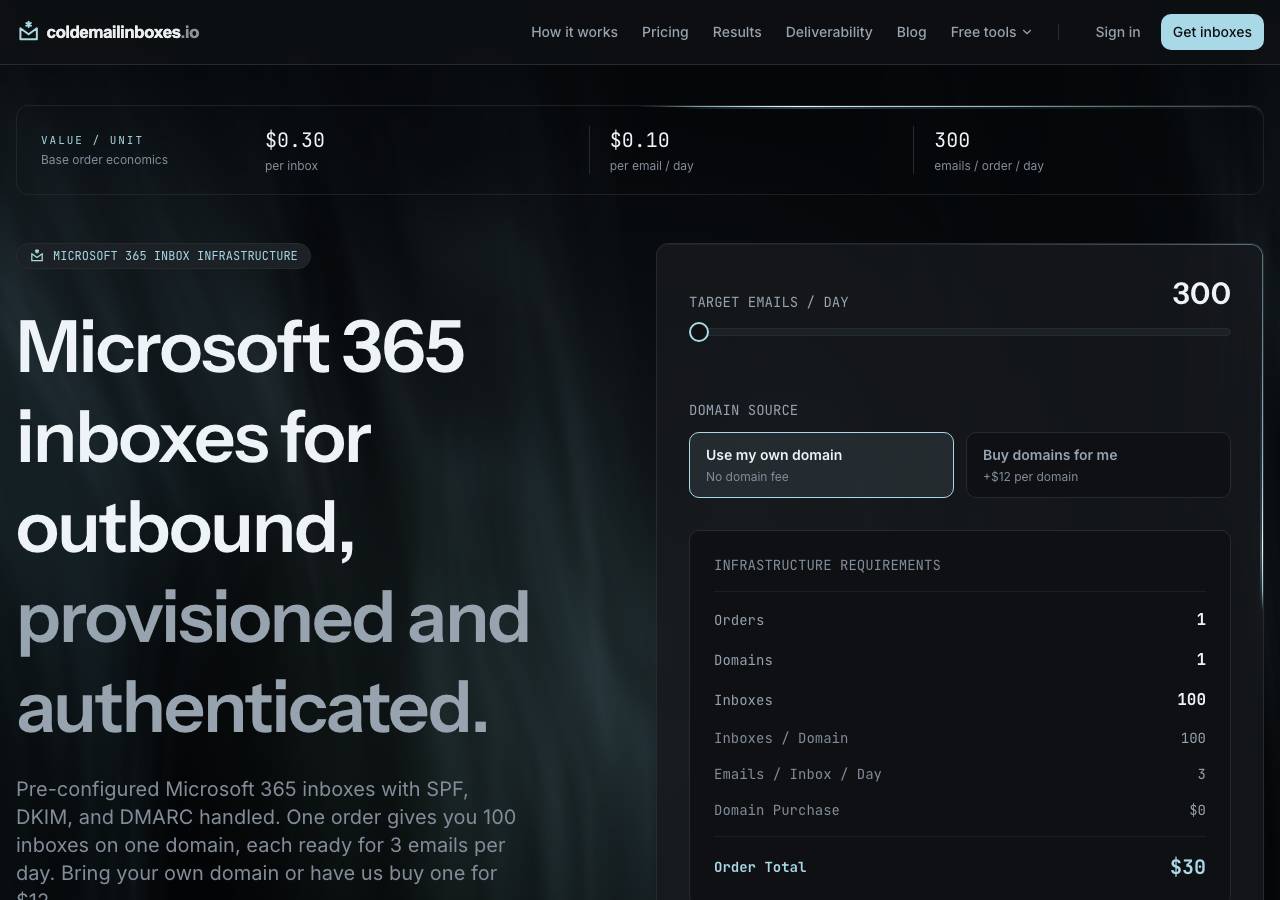The width and height of the screenshot is (1280, 900).
Task: Click the coldemailinboxes.io envelope logo icon
Action: [28, 31]
